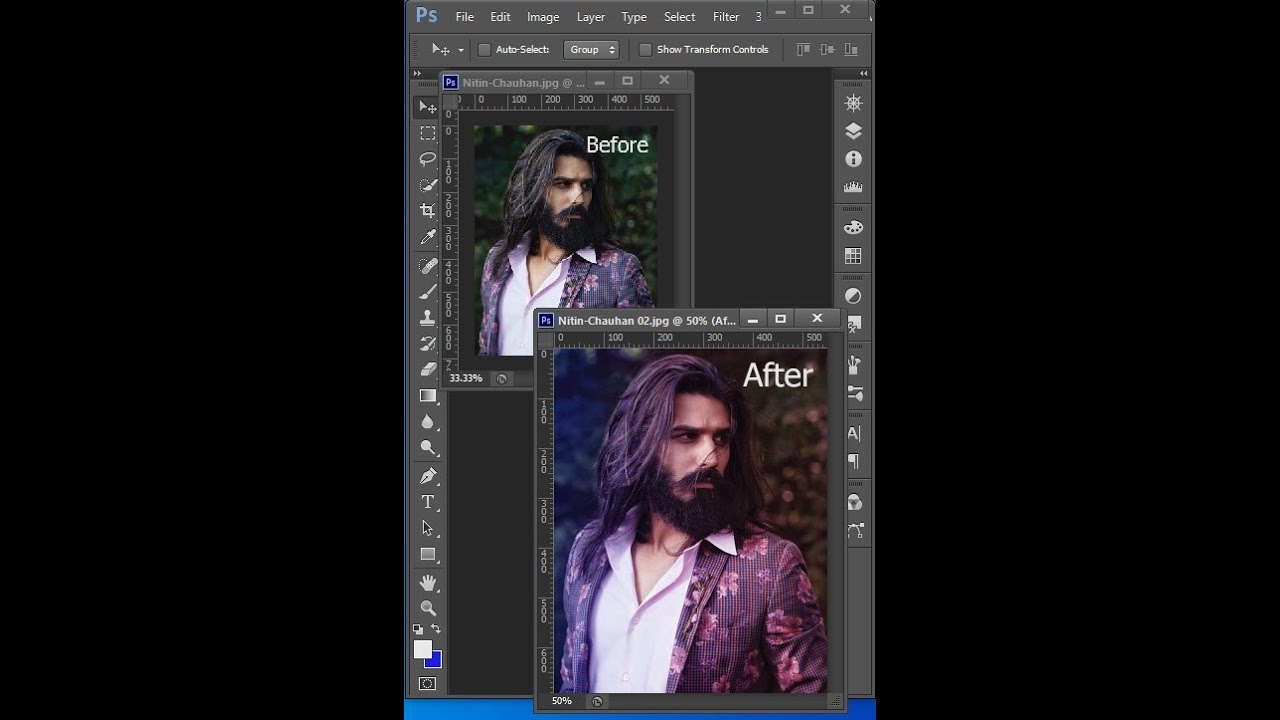
Task: Open the Select menu
Action: click(x=679, y=17)
